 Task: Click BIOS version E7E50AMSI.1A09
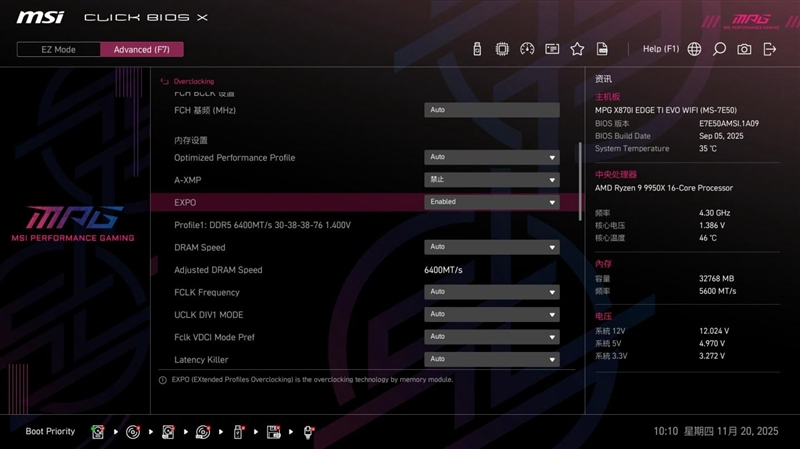729,123
